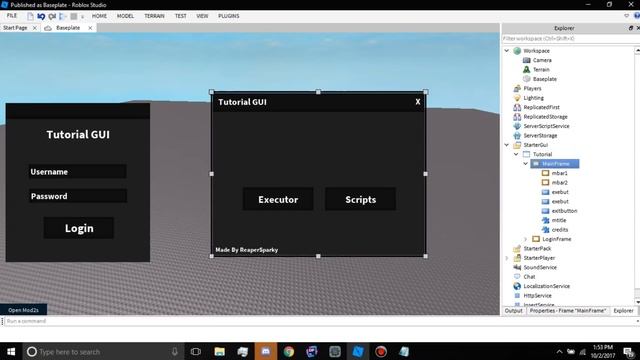This screenshot has width=640, height=360.
Task: Collapse the StarterGui tree node
Action: [x=507, y=144]
